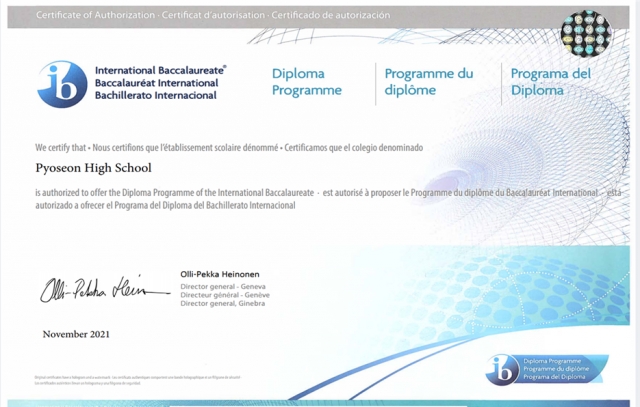Screen dimensions: 640x407
Task: Click the round IB logo at top left
Action: 62,84
